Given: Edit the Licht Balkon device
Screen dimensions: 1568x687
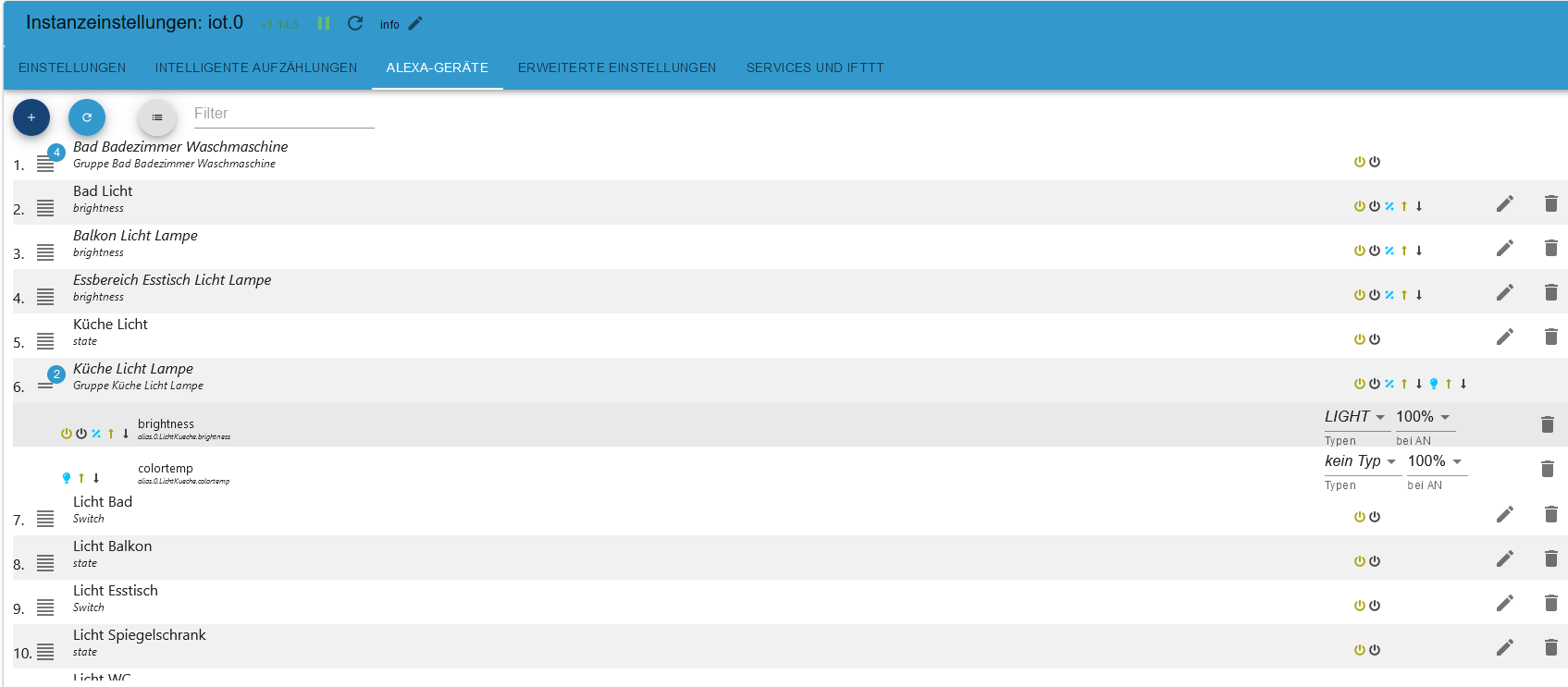Looking at the screenshot, I should pos(1505,558).
